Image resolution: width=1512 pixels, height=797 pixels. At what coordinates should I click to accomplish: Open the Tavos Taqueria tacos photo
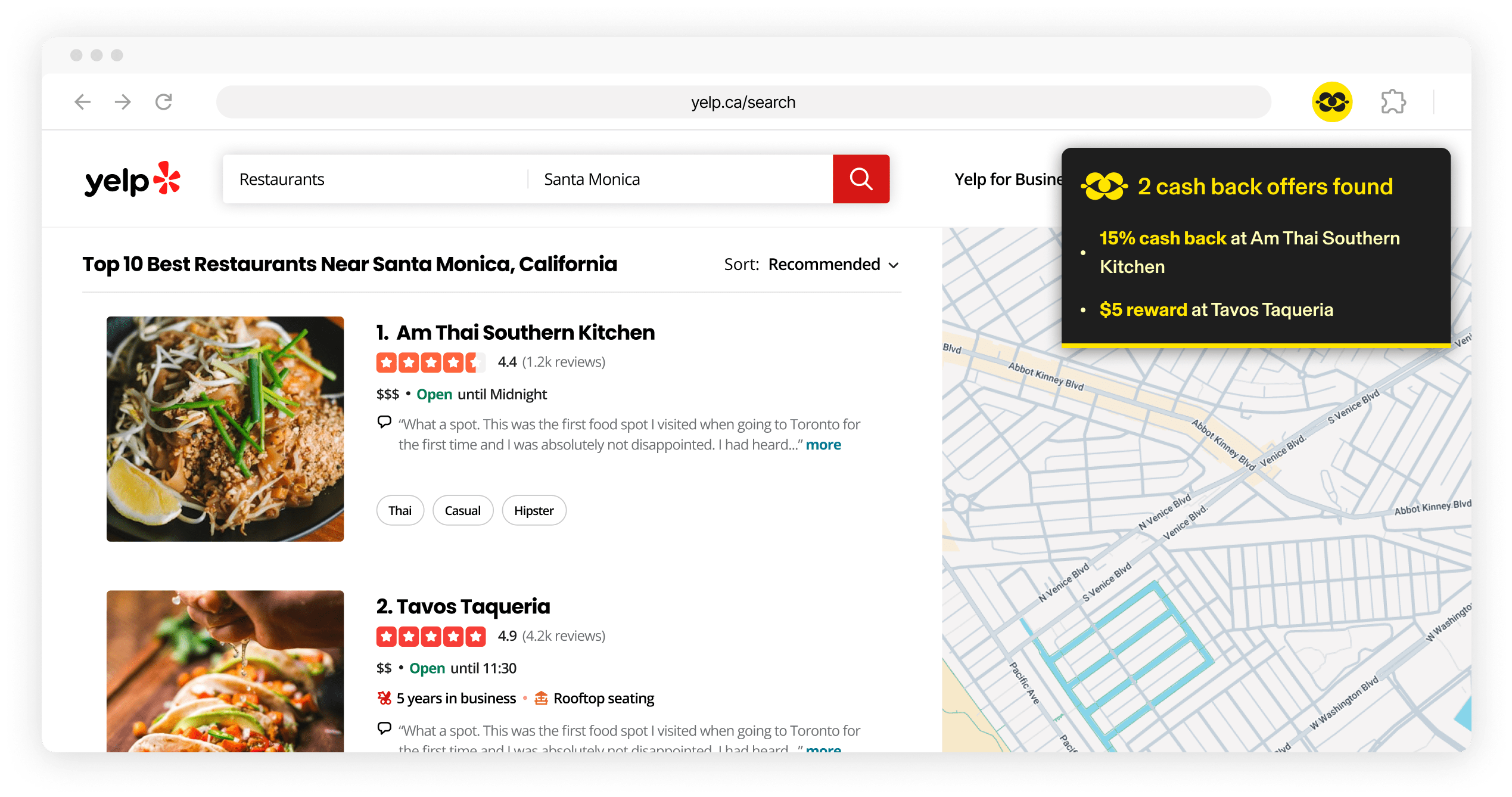click(x=225, y=671)
